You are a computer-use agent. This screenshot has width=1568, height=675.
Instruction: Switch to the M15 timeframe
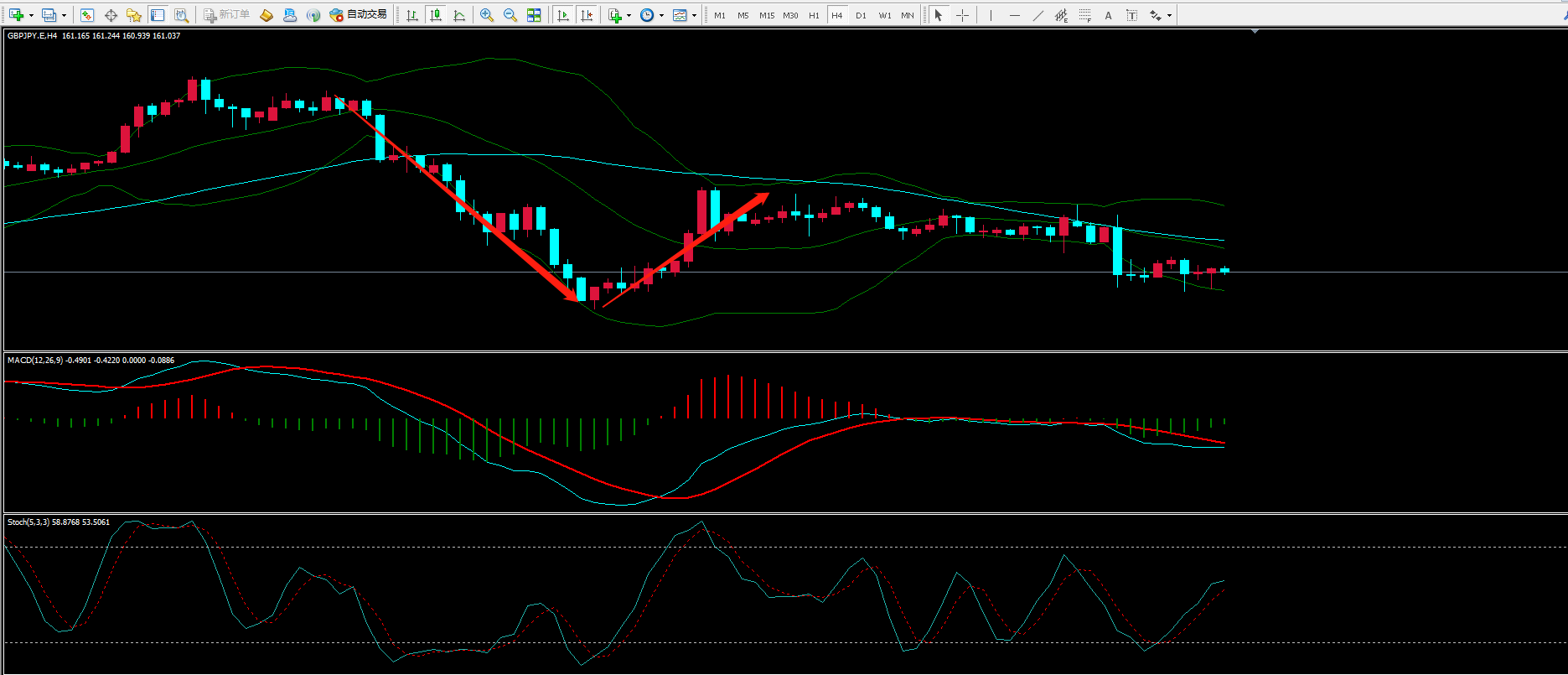[766, 15]
